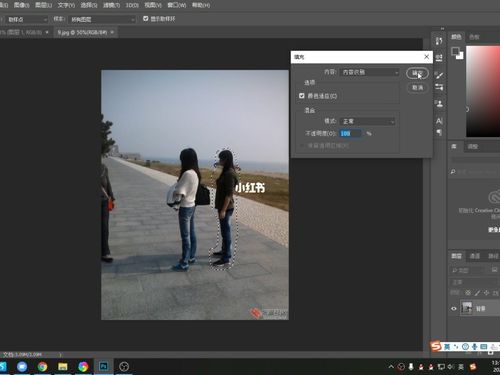Open the 滤镜 menu
Image resolution: width=500 pixels, height=375 pixels.
click(x=112, y=5)
